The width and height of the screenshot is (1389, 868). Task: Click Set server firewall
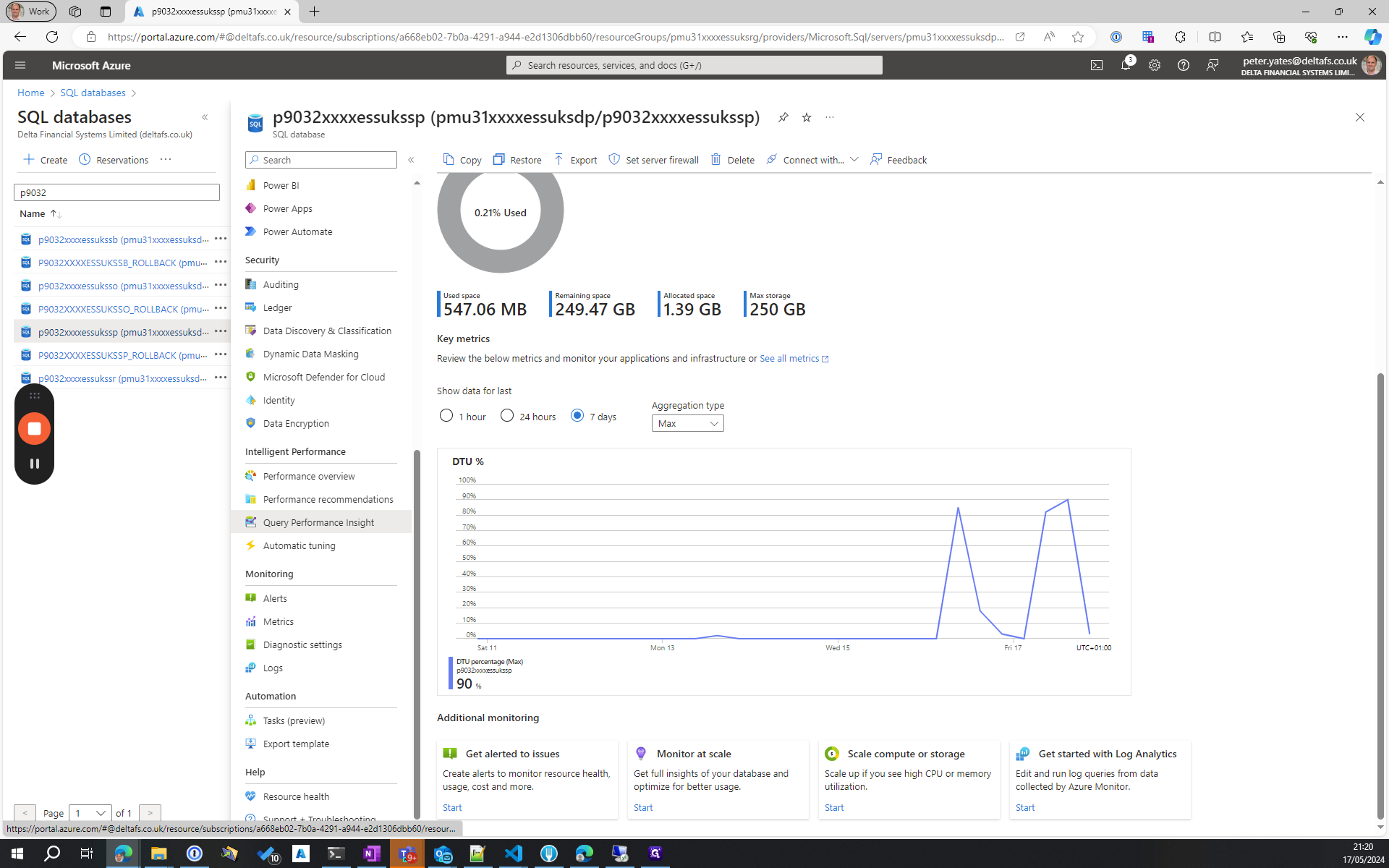pos(654,160)
